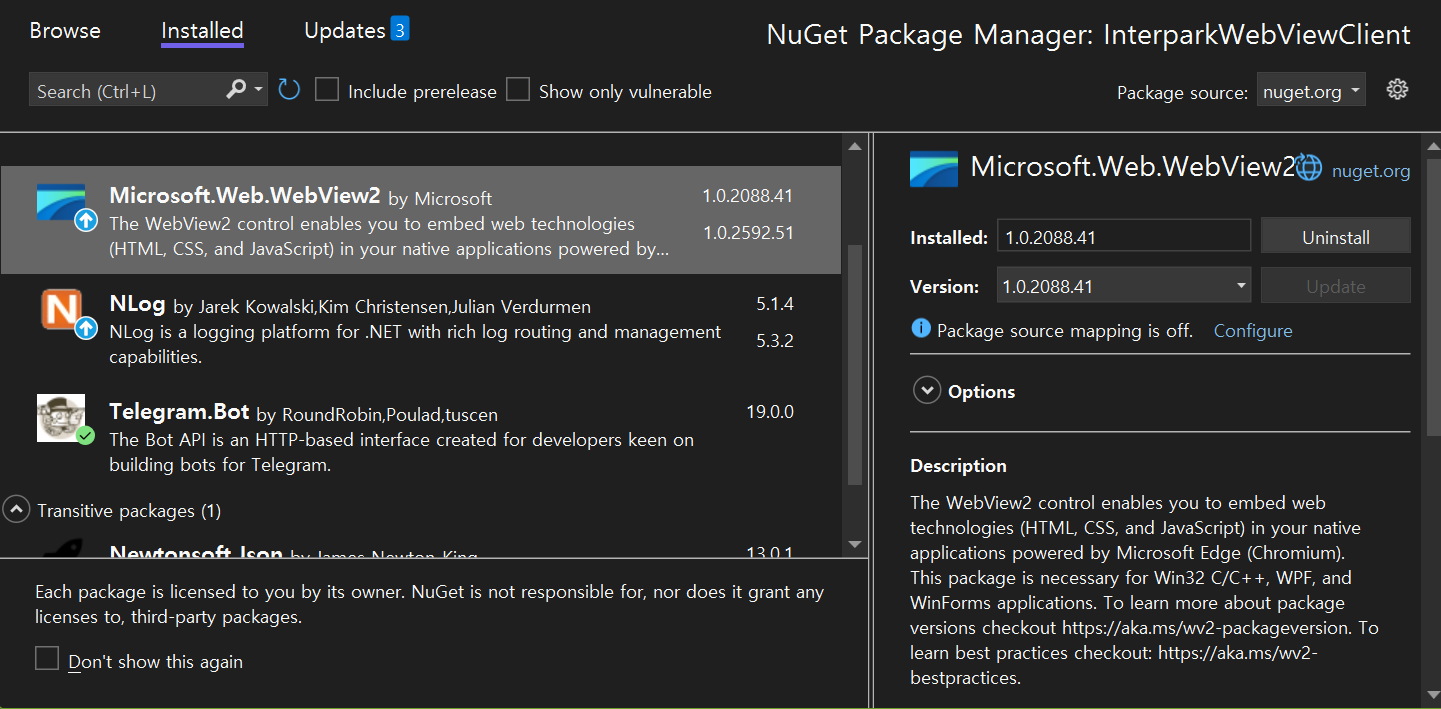This screenshot has height=709, width=1441.
Task: Click Telegram.Bot version 19.0.0
Action: (x=770, y=411)
